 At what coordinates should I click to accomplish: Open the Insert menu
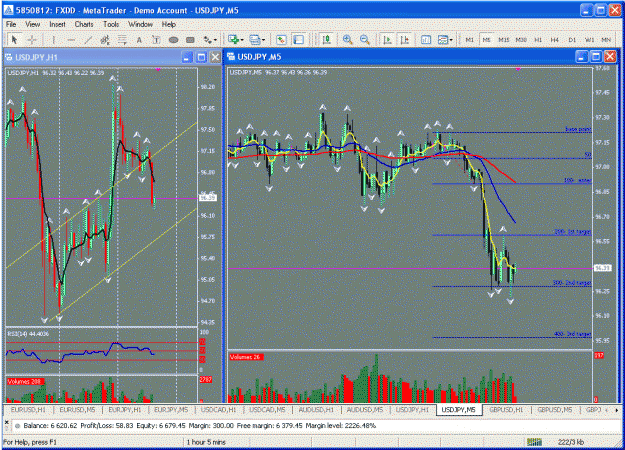tap(57, 24)
